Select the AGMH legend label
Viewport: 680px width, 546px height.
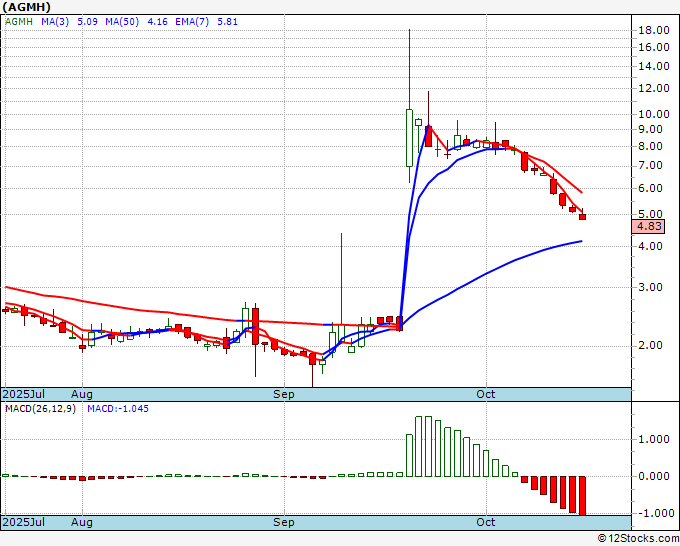pos(19,22)
